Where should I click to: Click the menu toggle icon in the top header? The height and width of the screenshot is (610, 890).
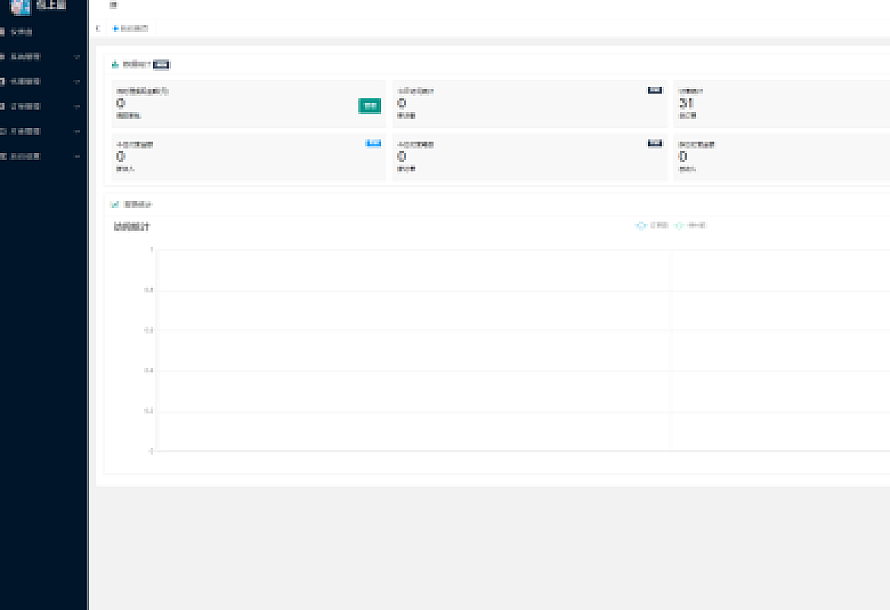pyautogui.click(x=113, y=6)
